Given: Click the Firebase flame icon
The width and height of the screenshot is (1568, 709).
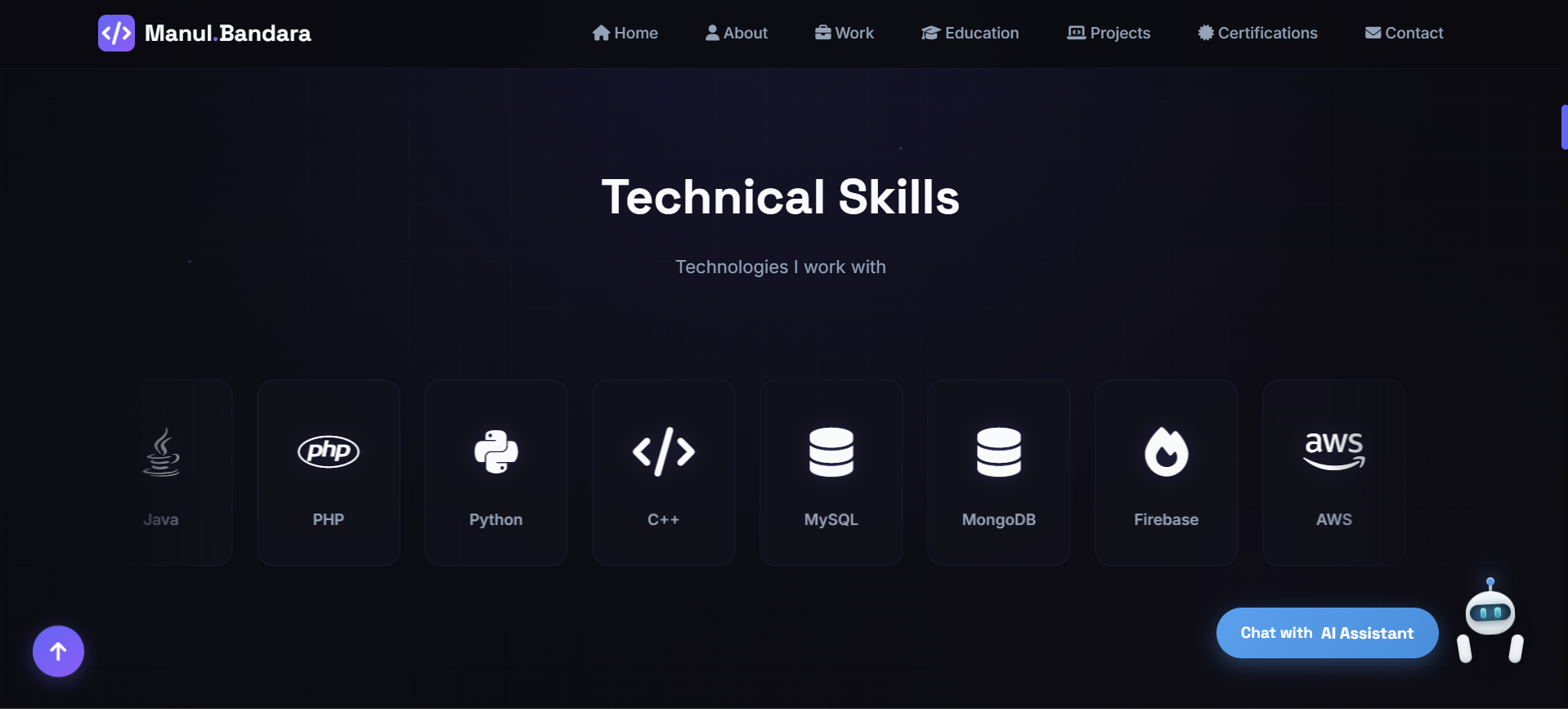Looking at the screenshot, I should point(1167,451).
